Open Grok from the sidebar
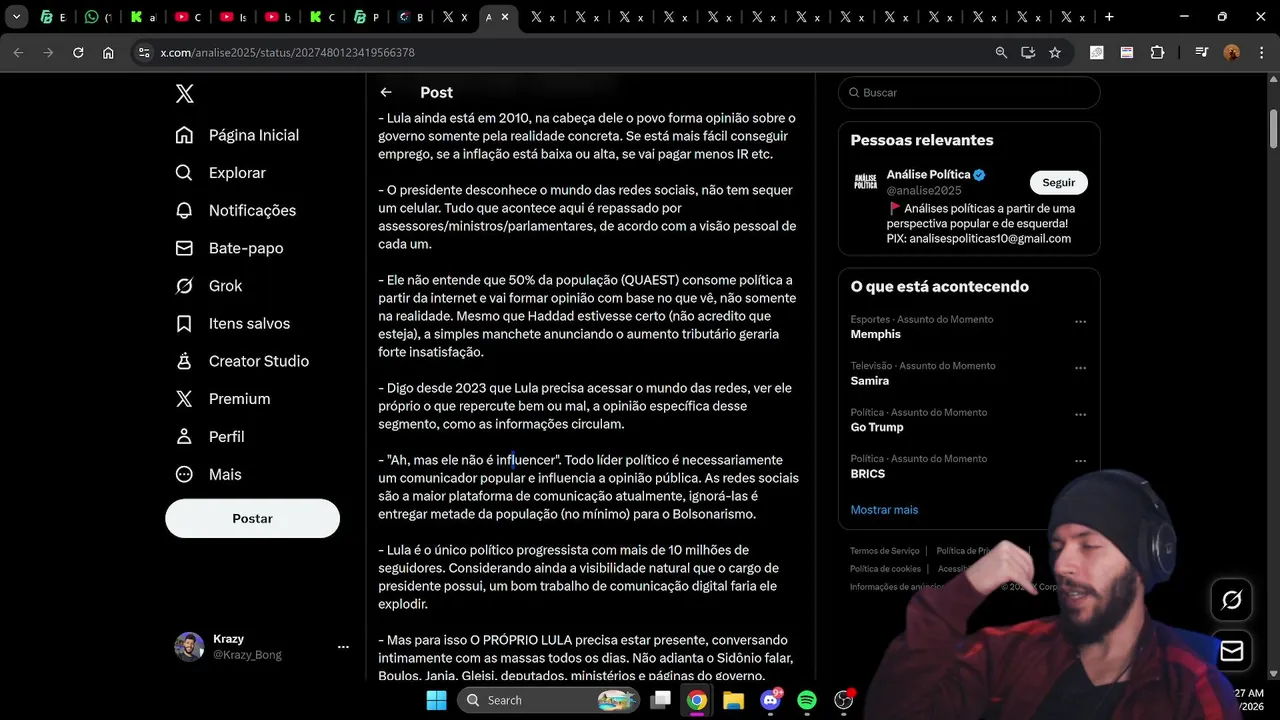This screenshot has width=1280, height=720. pos(208,286)
